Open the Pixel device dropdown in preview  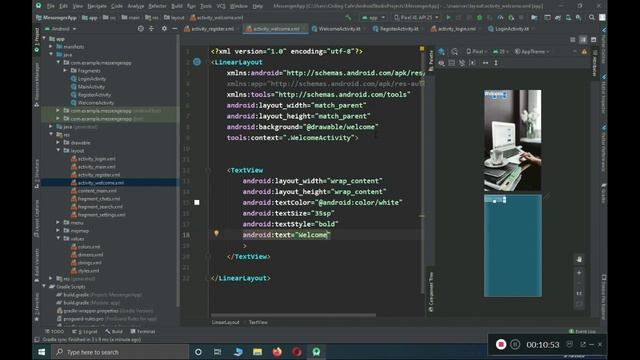(x=477, y=52)
